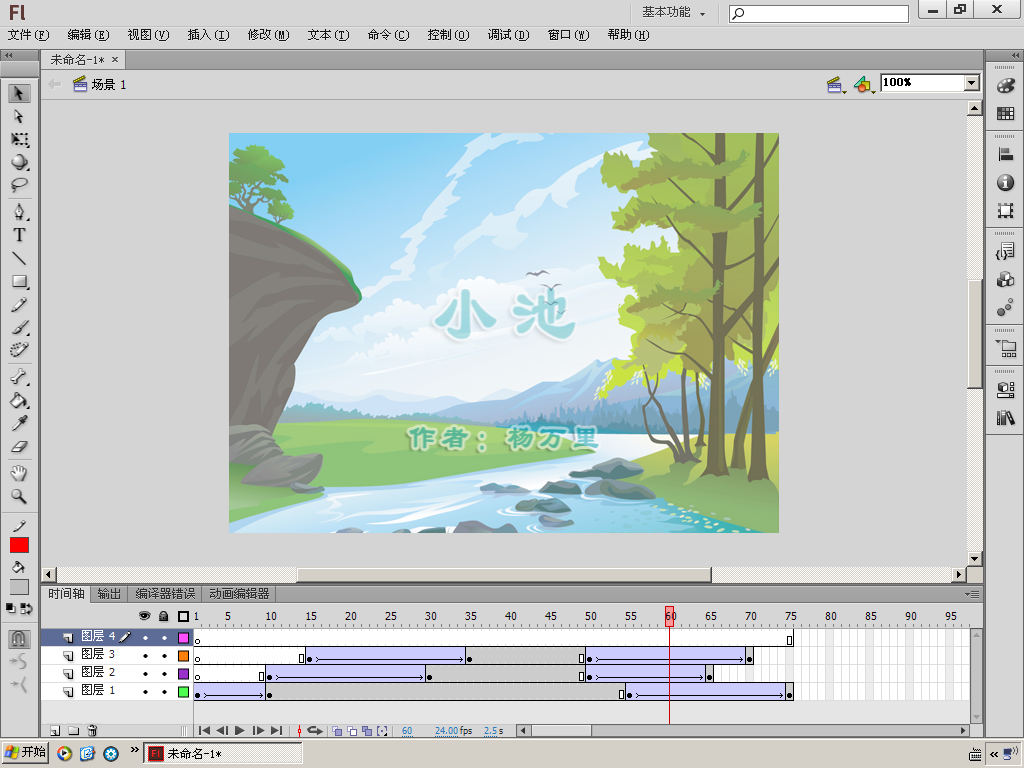The image size is (1024, 768).
Task: Select the Bone tool
Action: point(19,377)
